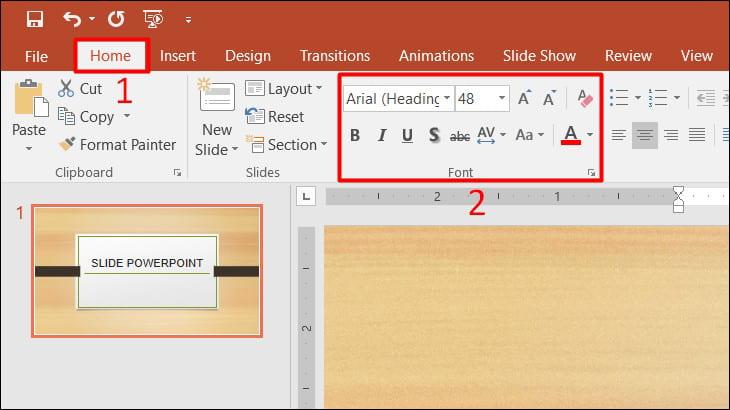730x410 pixels.
Task: Increase font size with larger A icon
Action: pyautogui.click(x=524, y=98)
